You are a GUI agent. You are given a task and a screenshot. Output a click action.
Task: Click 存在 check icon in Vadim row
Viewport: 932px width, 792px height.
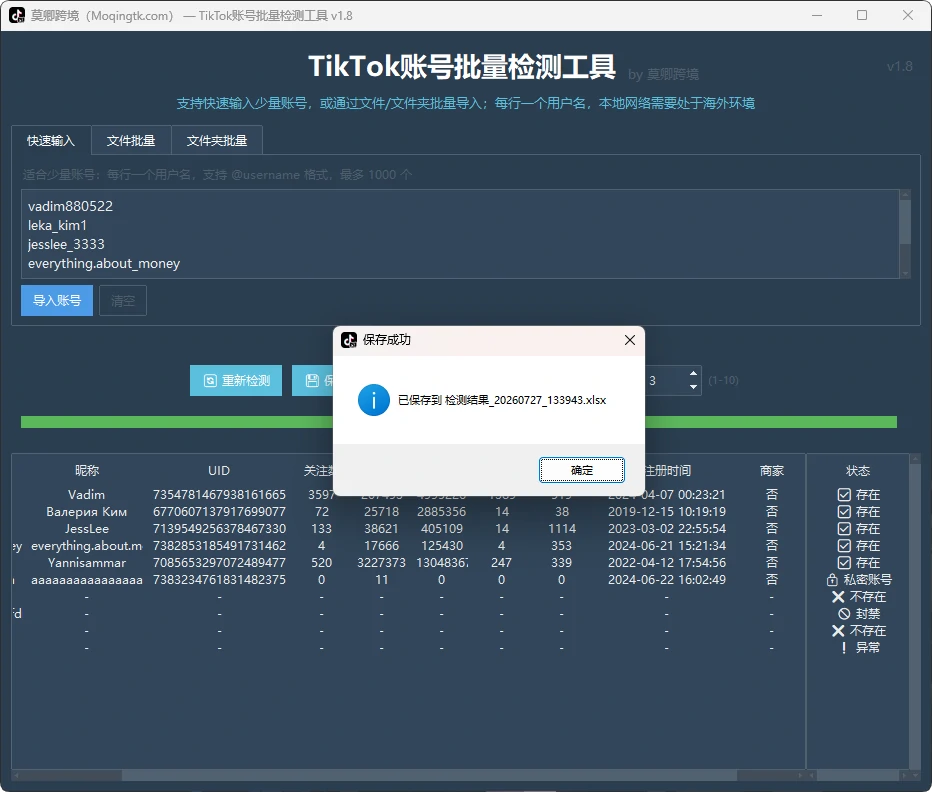(844, 495)
